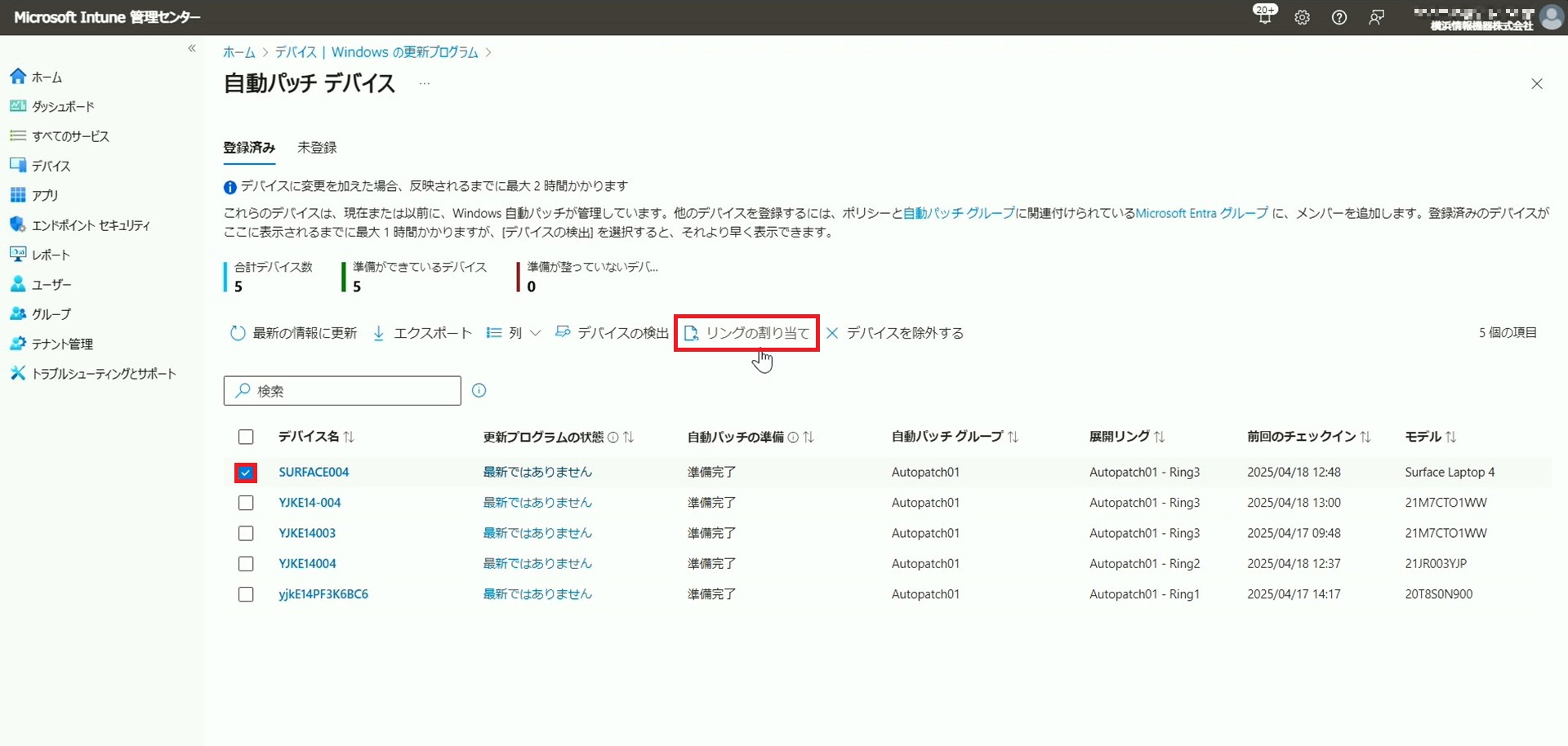
Task: Sort by モデル column
Action: click(x=1430, y=437)
